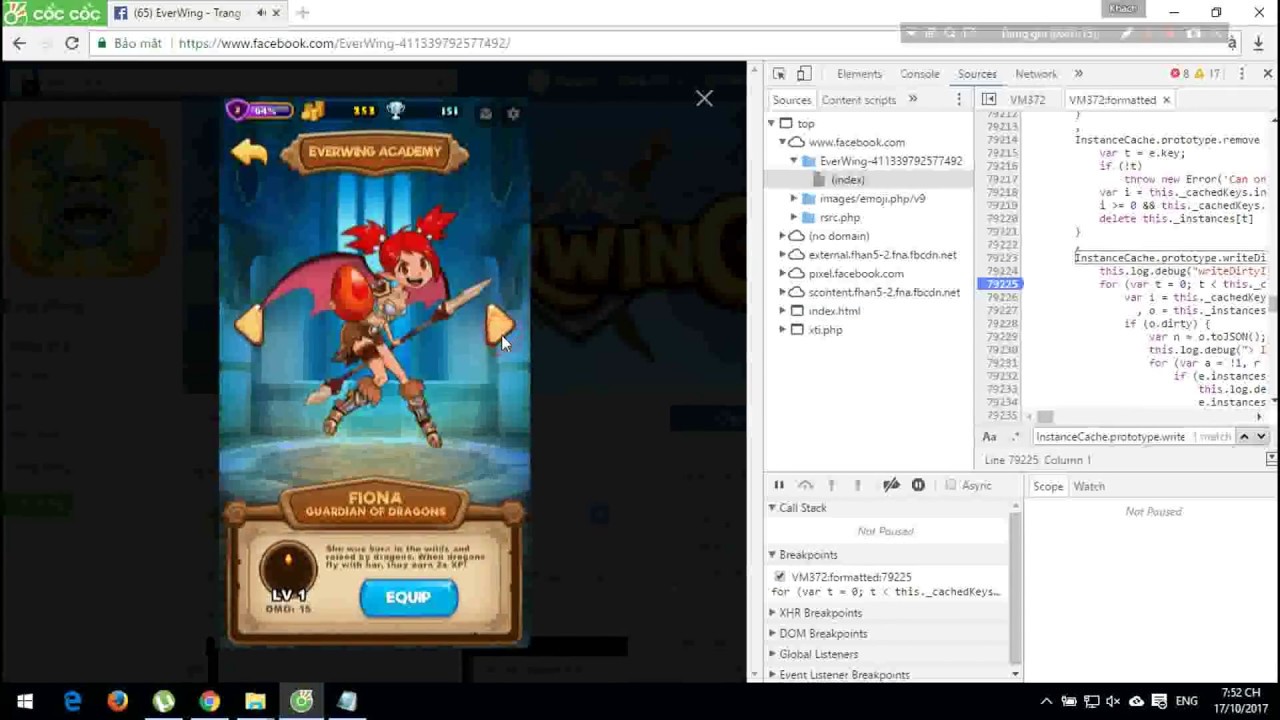Screen dimensions: 1280x720
Task: Step into next function call
Action: [x=831, y=485]
